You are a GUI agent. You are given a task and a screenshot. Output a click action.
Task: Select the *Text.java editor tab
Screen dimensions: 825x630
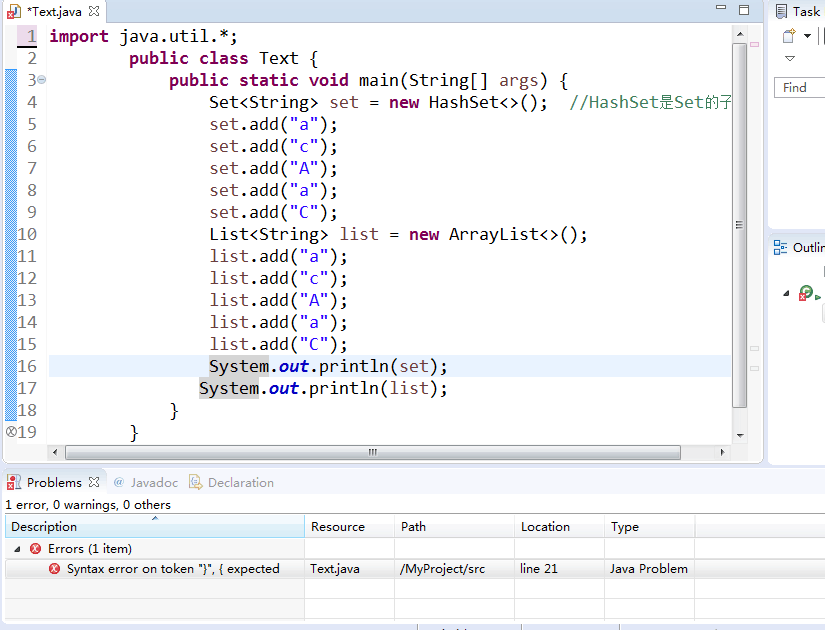tap(53, 11)
